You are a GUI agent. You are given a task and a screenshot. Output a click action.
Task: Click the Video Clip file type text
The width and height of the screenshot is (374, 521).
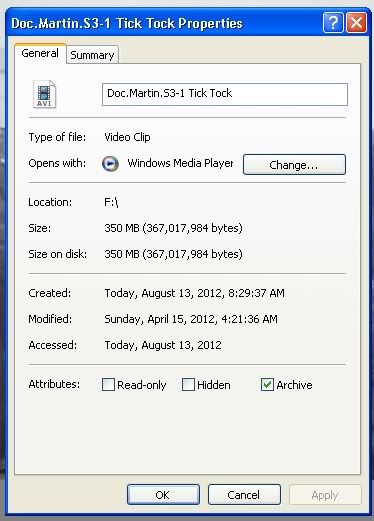(127, 137)
